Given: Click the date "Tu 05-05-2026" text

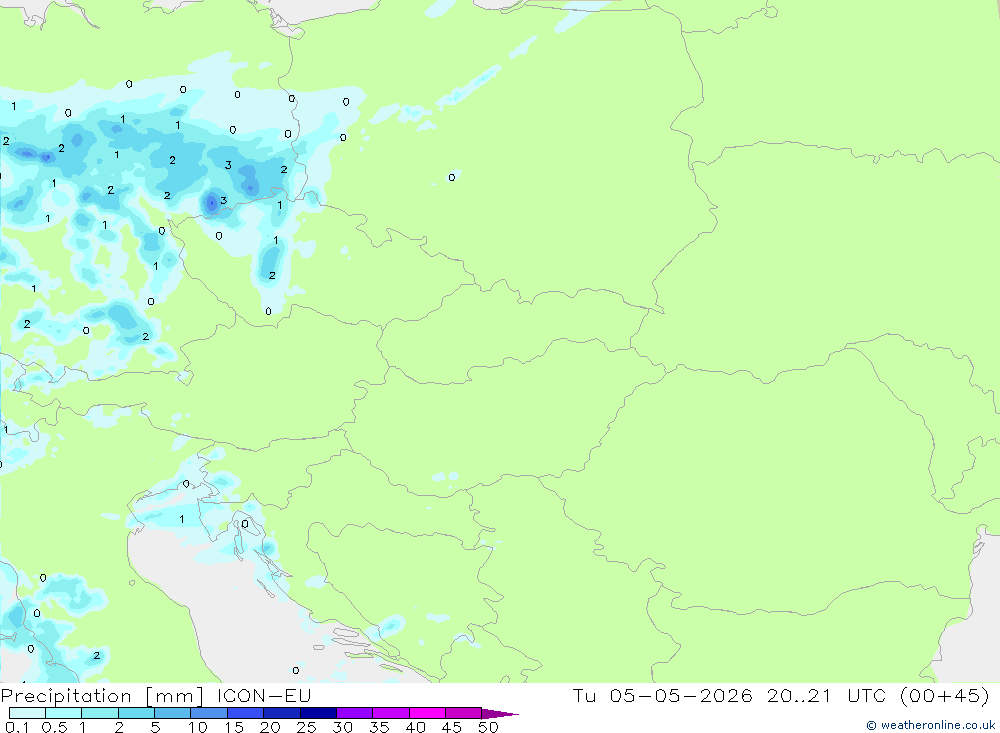Looking at the screenshot, I should point(663,695).
